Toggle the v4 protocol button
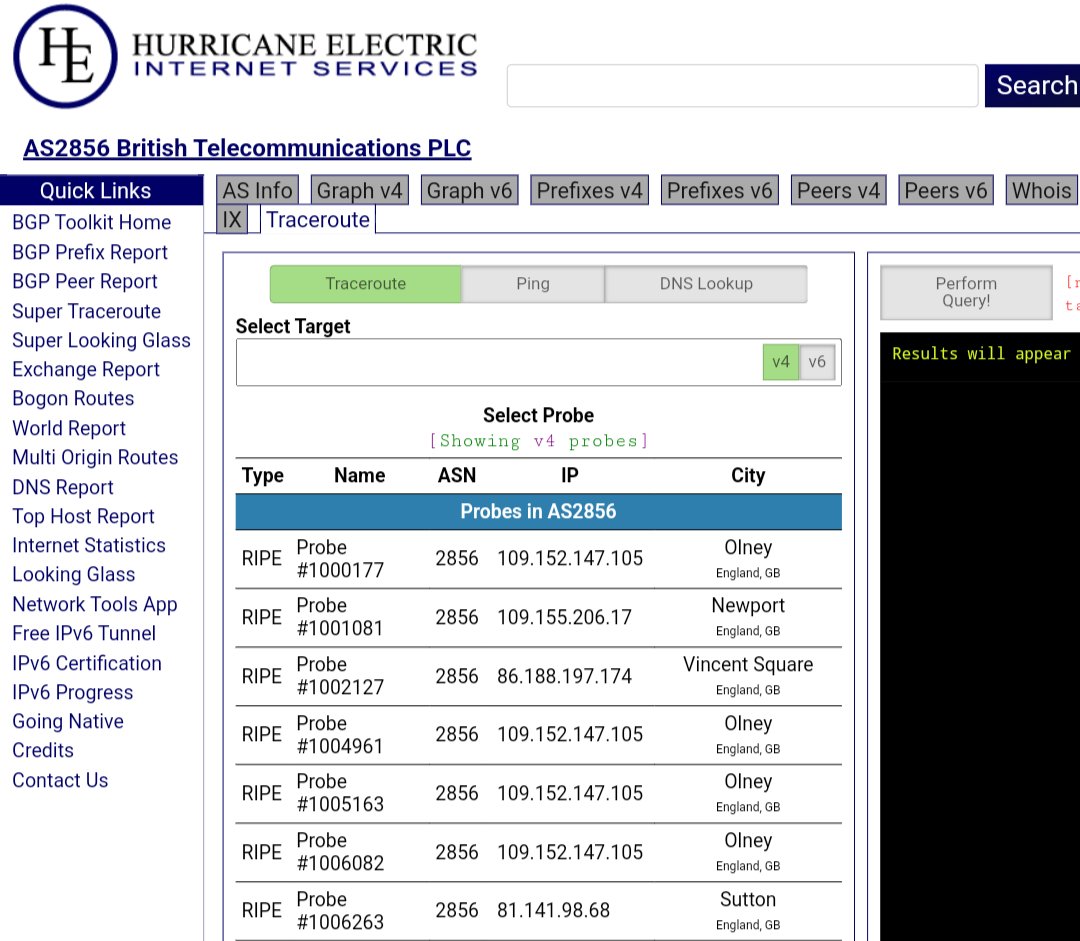Viewport: 1080px width, 941px height. point(781,362)
